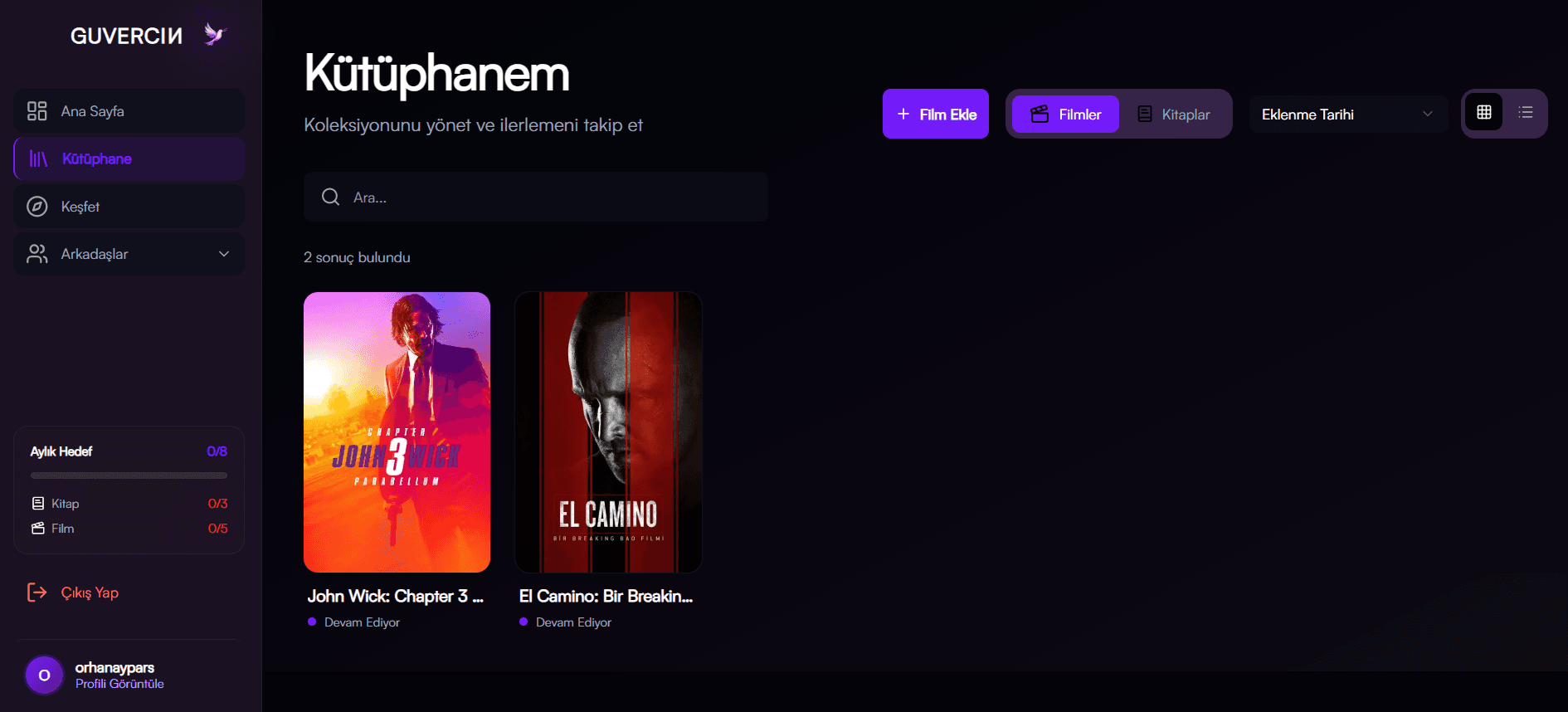Click the Arkadaşlar people icon
This screenshot has height=712, width=1568.
(x=37, y=254)
